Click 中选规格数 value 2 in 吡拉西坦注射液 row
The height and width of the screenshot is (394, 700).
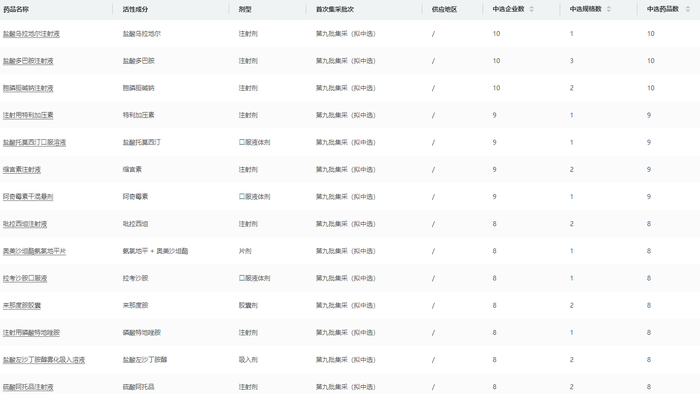571,224
